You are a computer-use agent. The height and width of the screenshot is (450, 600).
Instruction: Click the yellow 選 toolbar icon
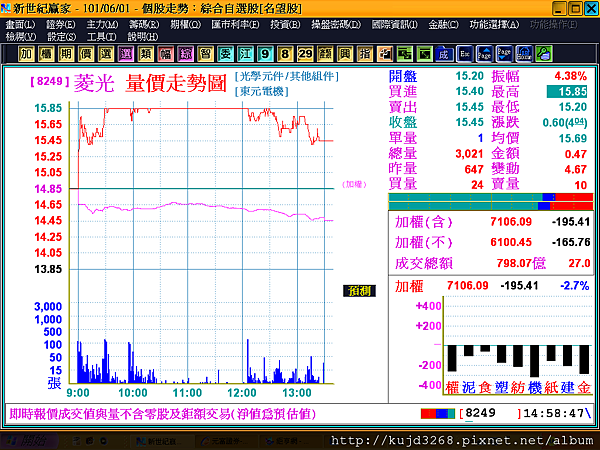106,54
